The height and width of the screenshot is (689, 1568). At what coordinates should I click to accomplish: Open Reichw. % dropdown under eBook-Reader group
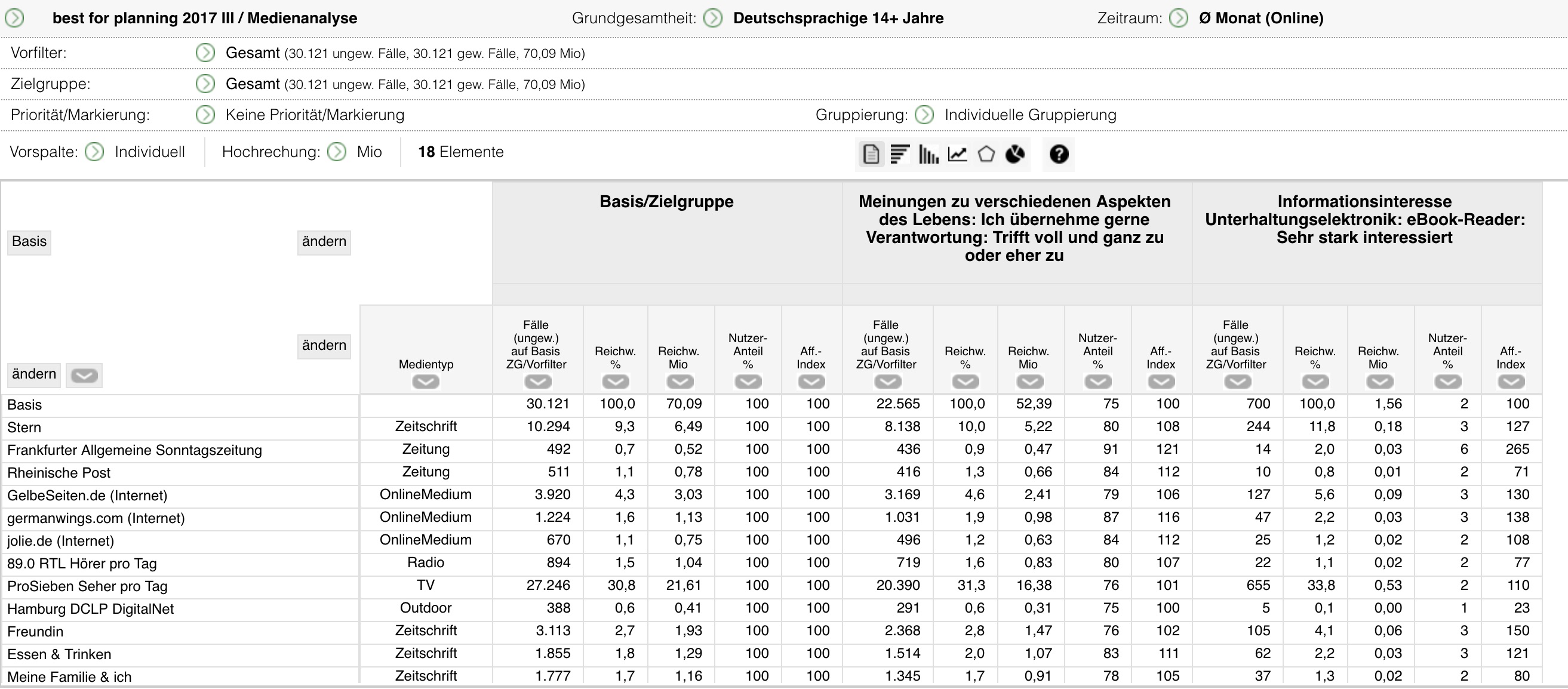1315,382
